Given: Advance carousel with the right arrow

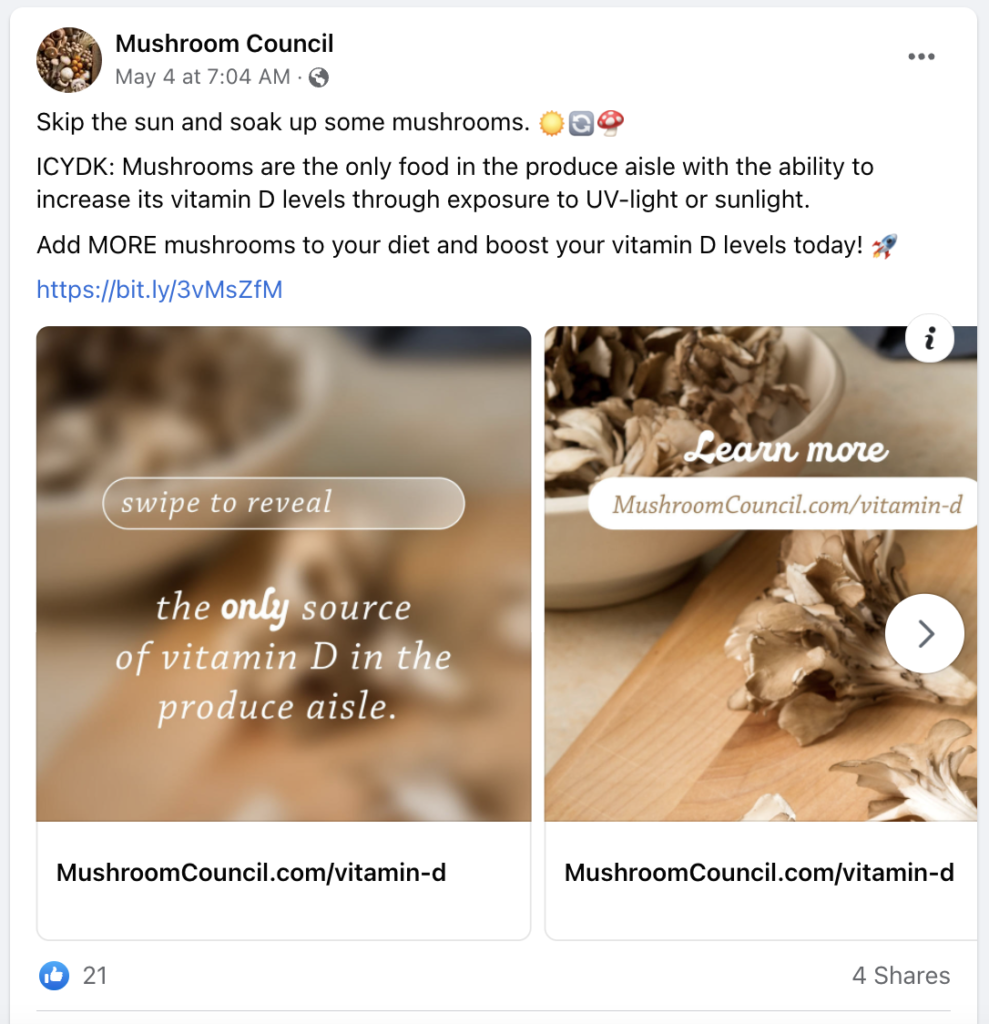Looking at the screenshot, I should (924, 633).
